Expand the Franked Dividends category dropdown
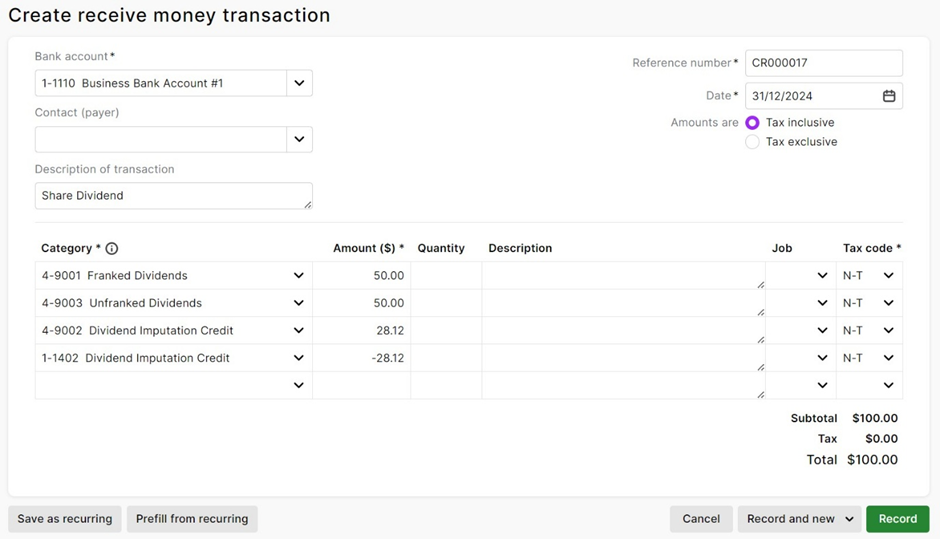Viewport: 940px width, 539px height. pos(298,276)
